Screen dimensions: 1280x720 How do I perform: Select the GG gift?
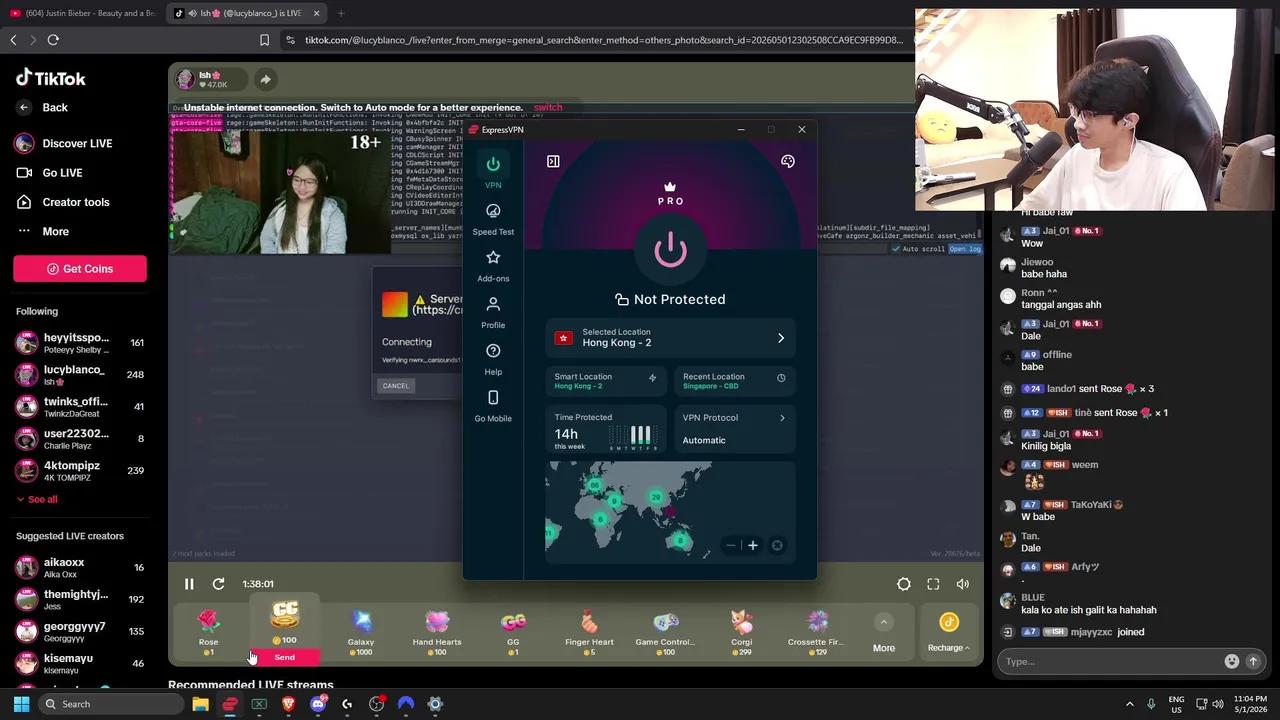[513, 632]
